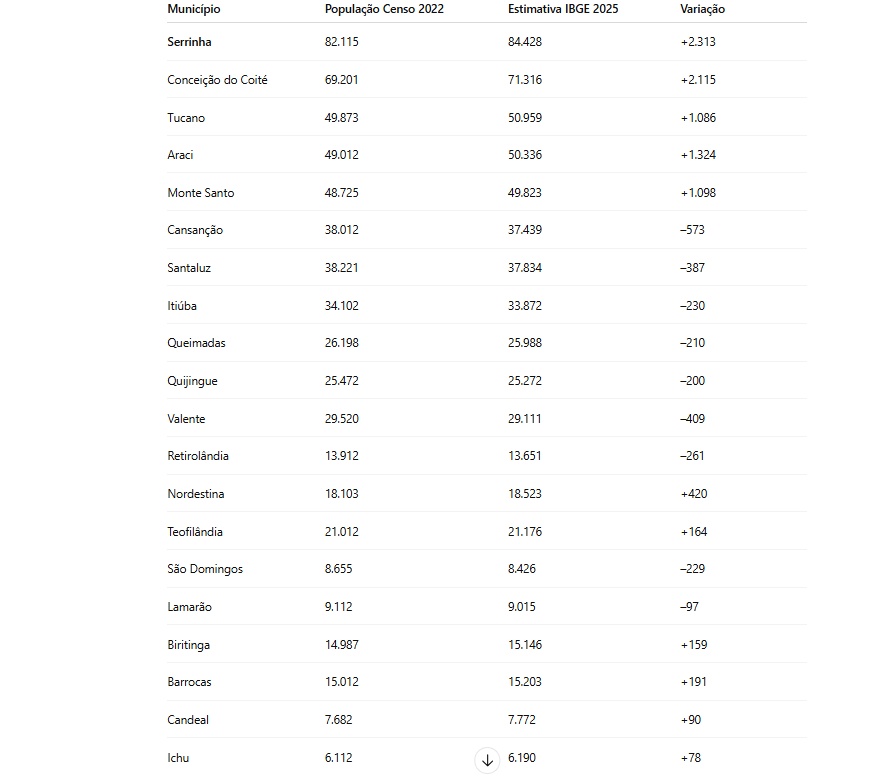Click the População Censo 2022 header
This screenshot has height=783, width=869.
point(384,9)
